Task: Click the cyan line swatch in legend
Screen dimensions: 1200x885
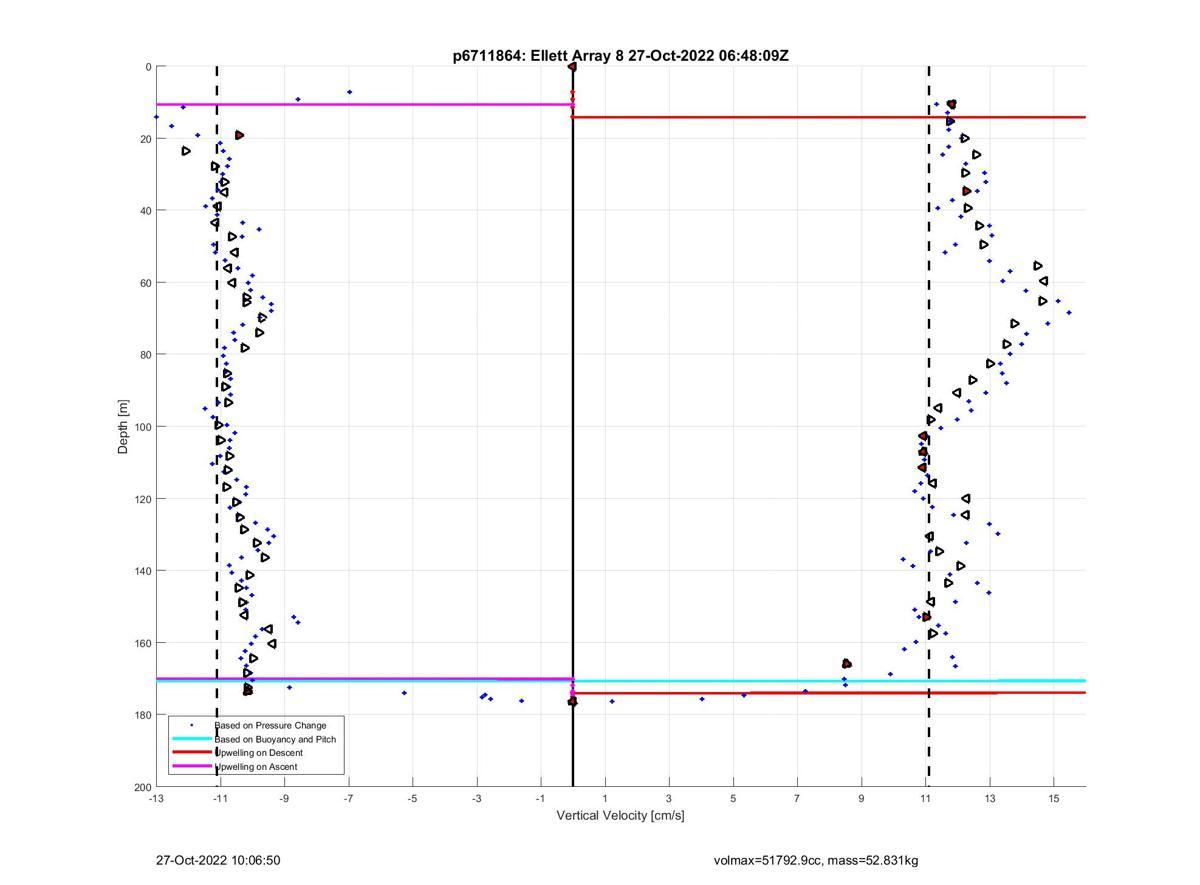Action: [x=191, y=739]
